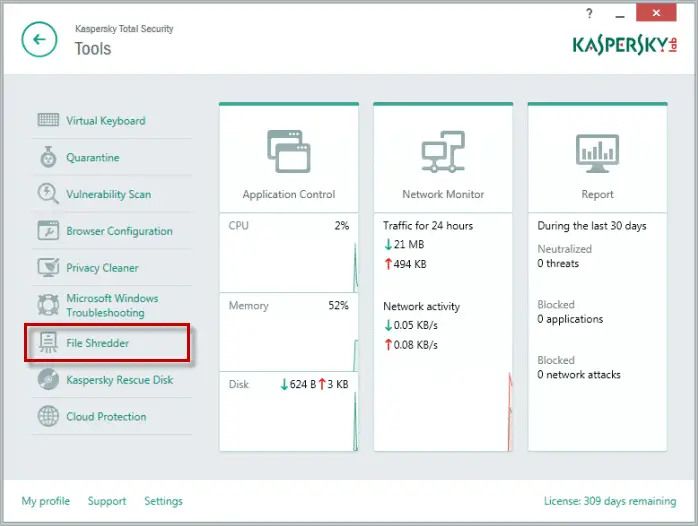Click the Kaspersky Lab logo
The image size is (698, 526).
[x=625, y=45]
